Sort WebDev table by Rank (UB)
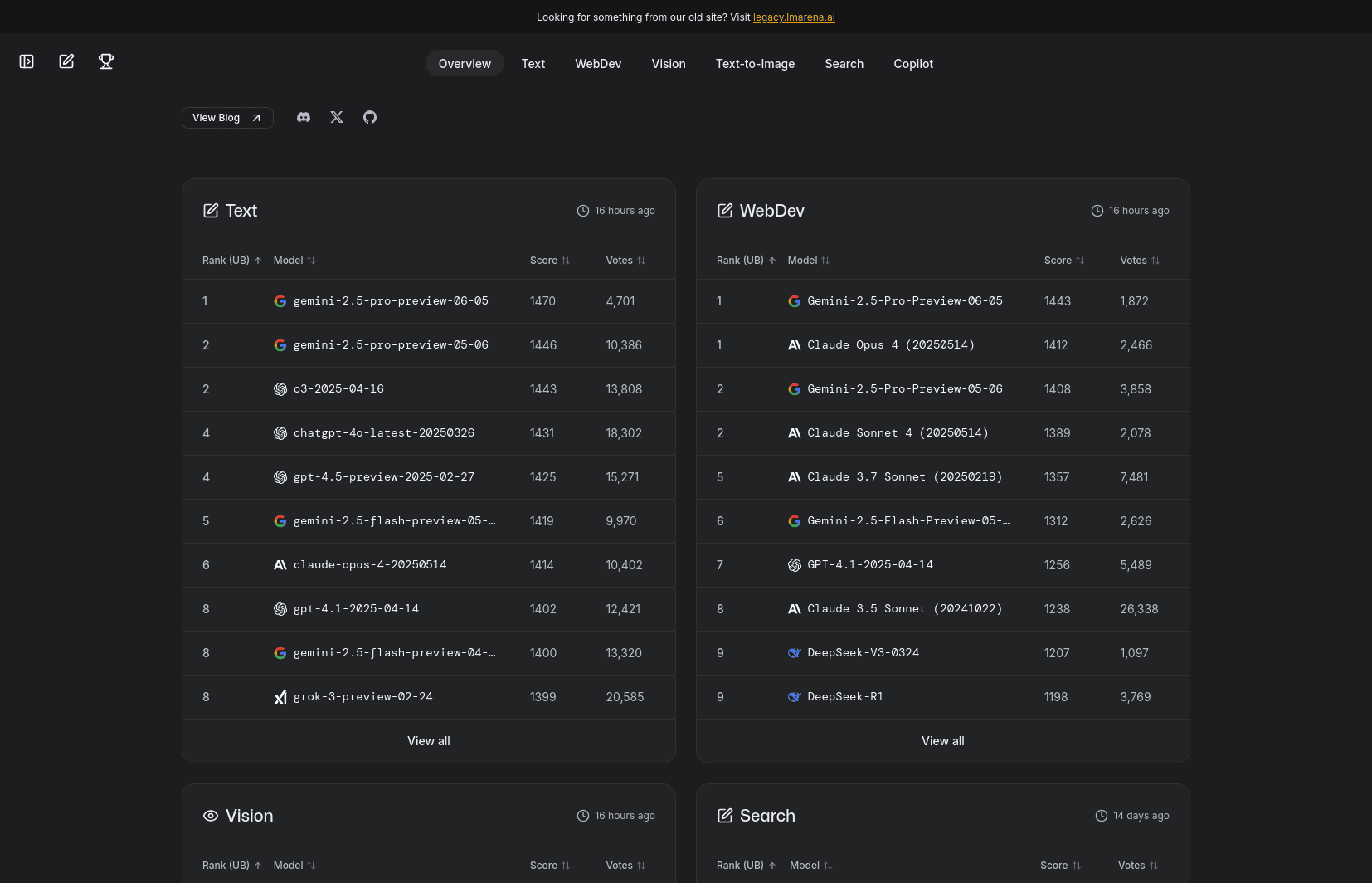 tap(747, 261)
